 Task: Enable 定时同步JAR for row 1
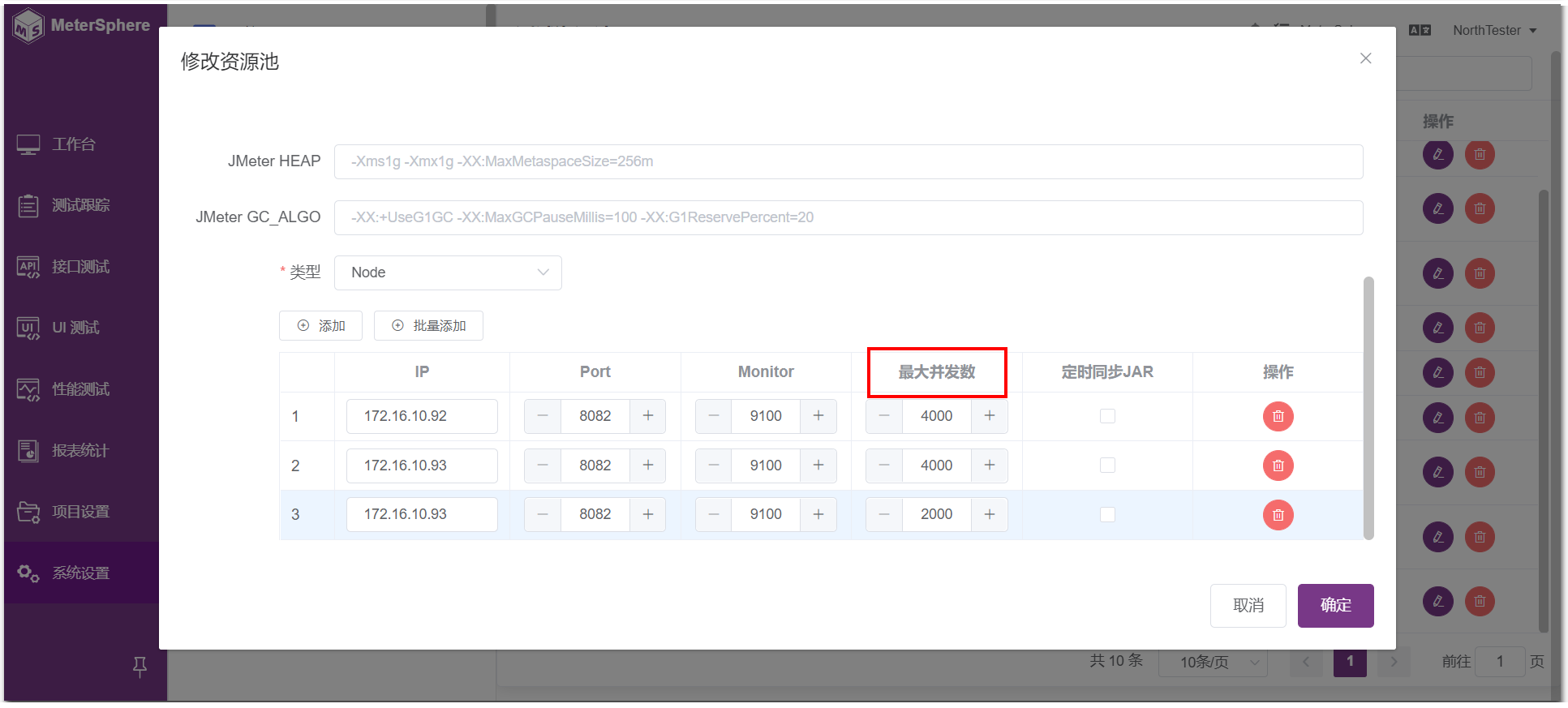[1107, 416]
